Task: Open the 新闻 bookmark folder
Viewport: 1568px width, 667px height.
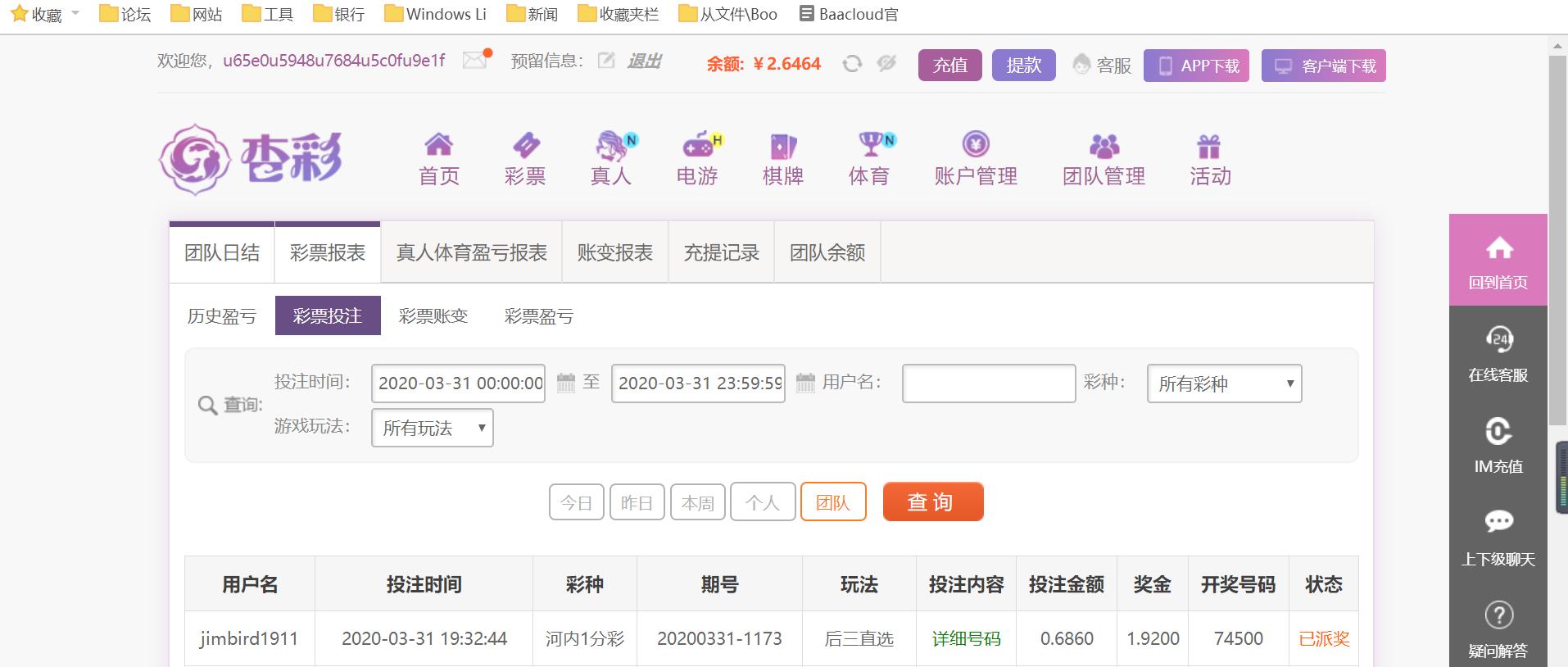Action: click(x=532, y=14)
